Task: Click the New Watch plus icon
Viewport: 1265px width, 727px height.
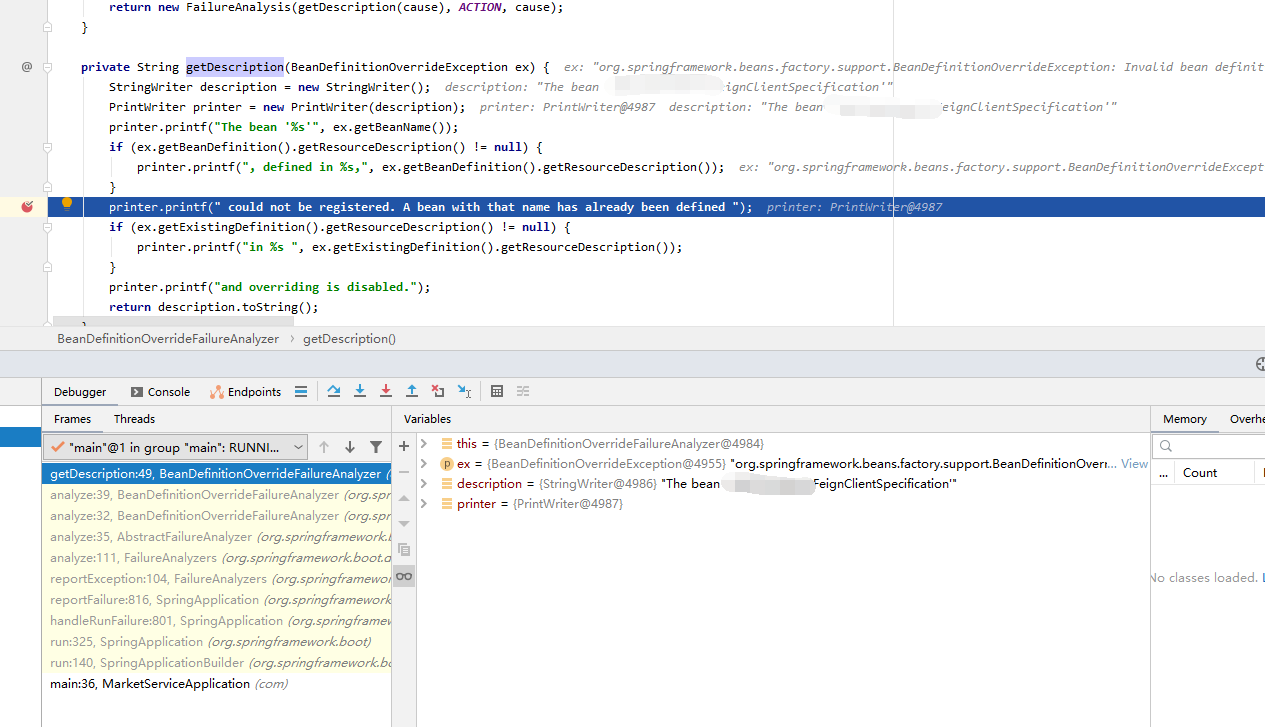Action: pos(404,446)
